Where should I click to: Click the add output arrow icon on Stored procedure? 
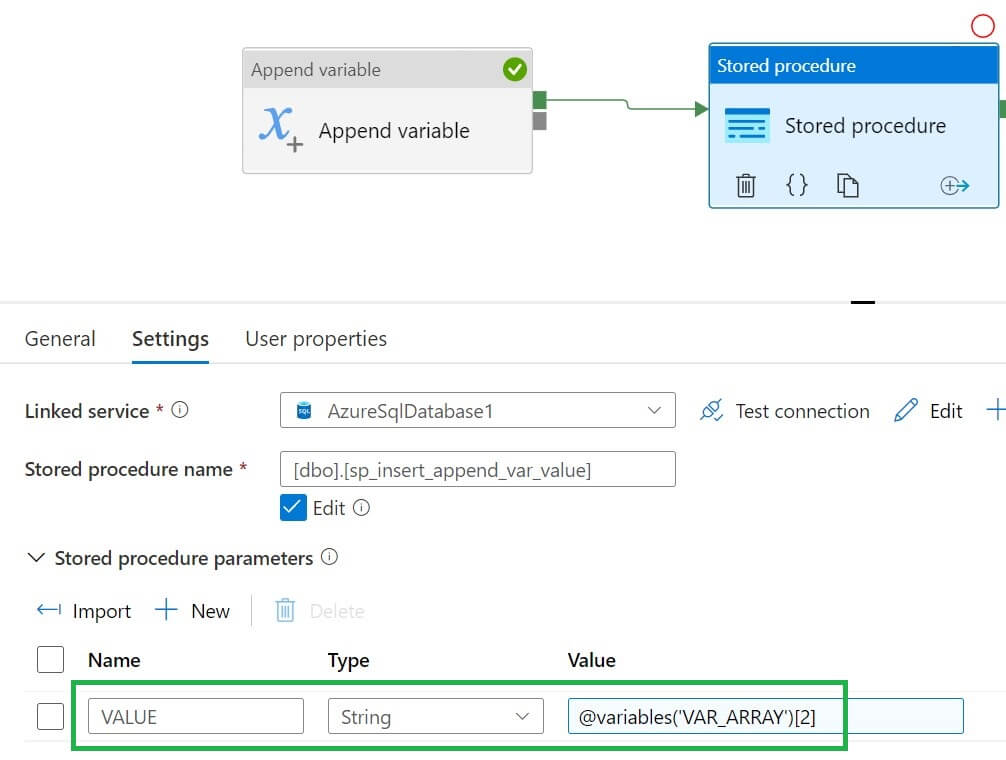954,185
